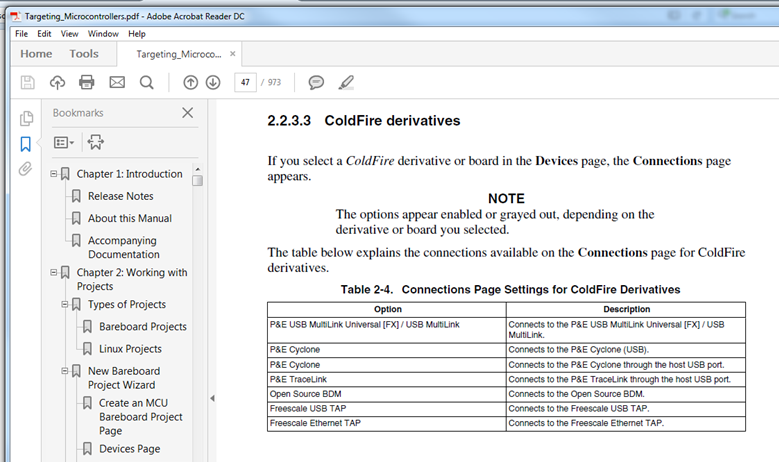This screenshot has height=462, width=779.
Task: Click the Devices Page bookmark icon
Action: 87,449
